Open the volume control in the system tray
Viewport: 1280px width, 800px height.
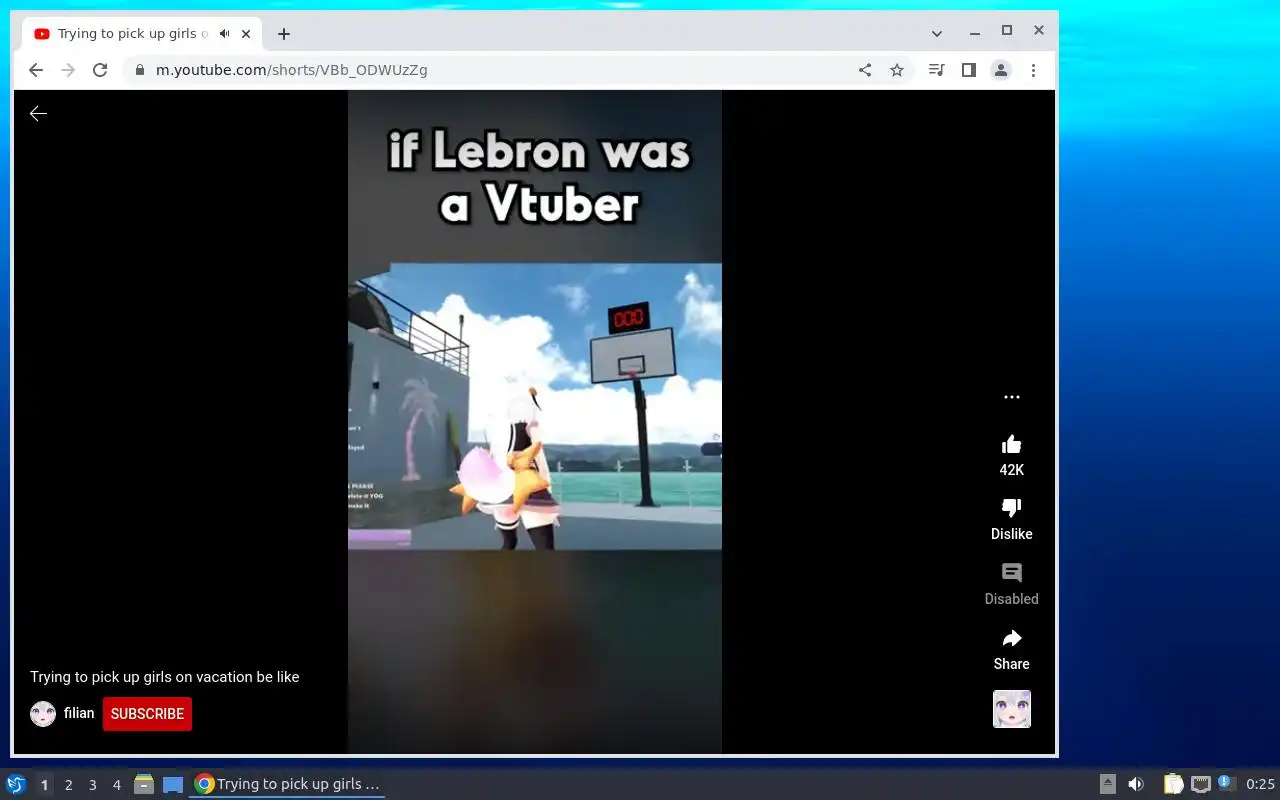(1136, 784)
